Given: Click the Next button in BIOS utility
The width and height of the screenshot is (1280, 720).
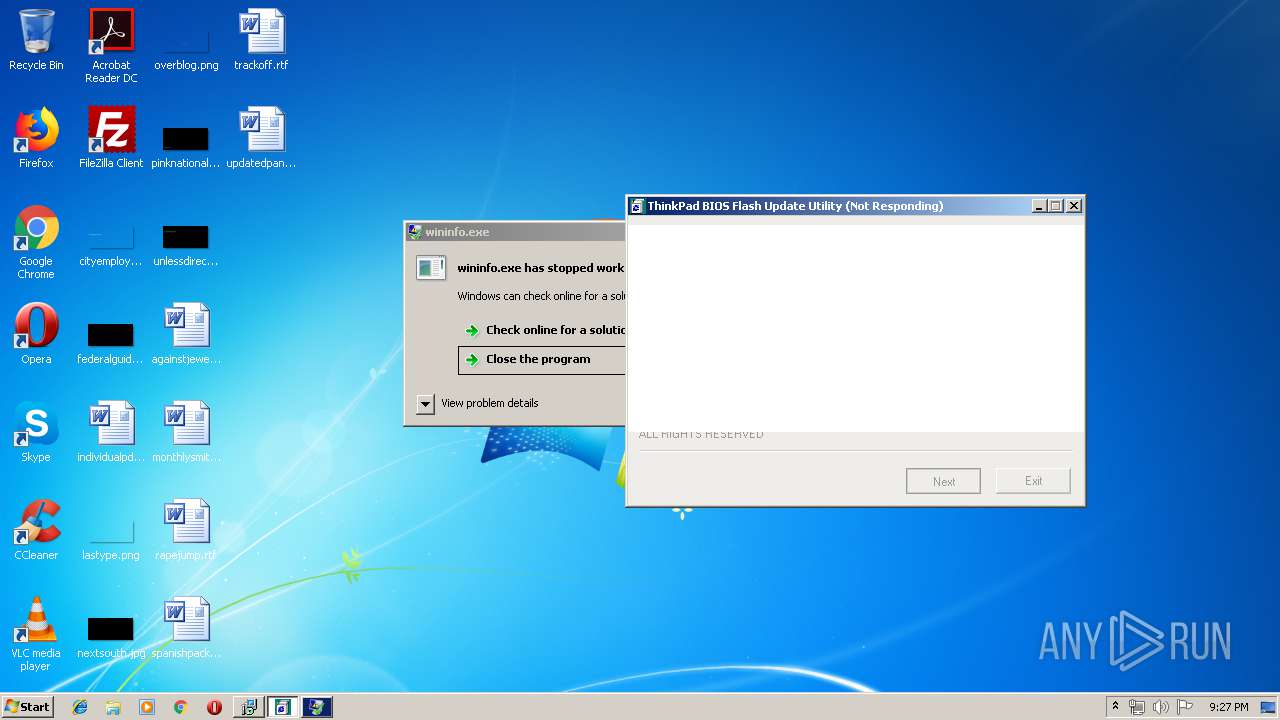Looking at the screenshot, I should tap(943, 481).
